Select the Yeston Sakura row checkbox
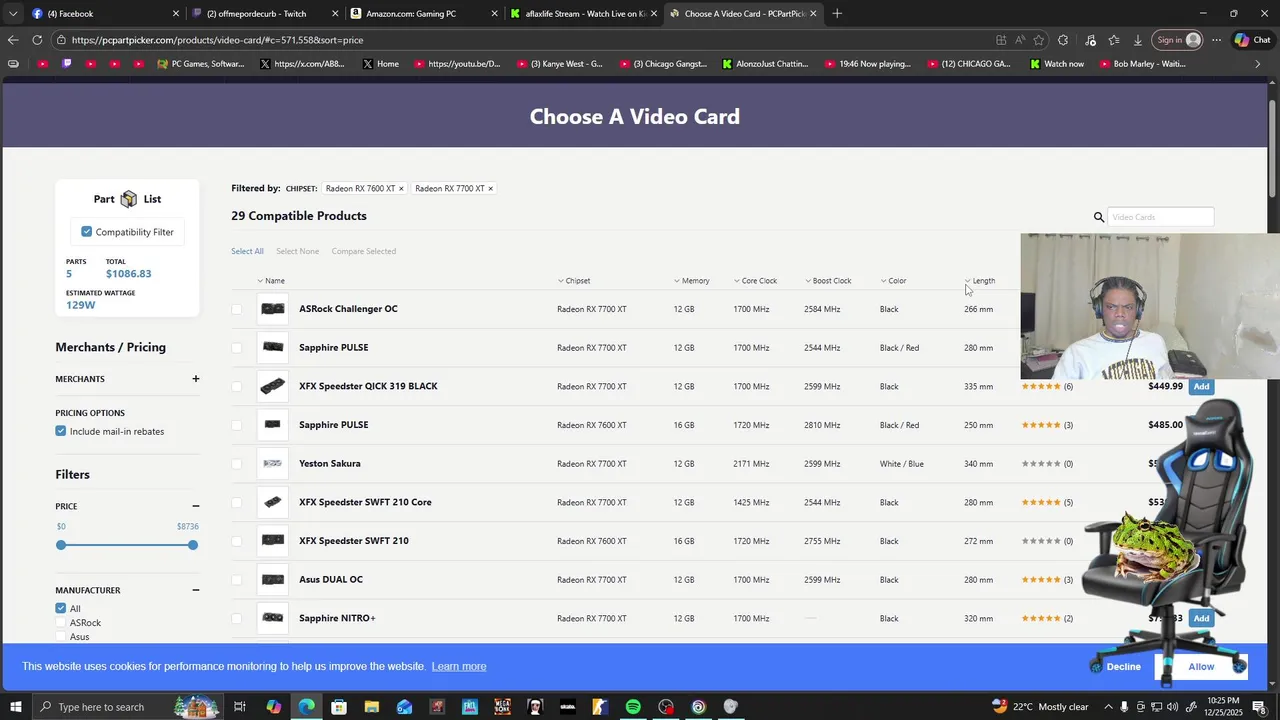1280x720 pixels. point(236,464)
